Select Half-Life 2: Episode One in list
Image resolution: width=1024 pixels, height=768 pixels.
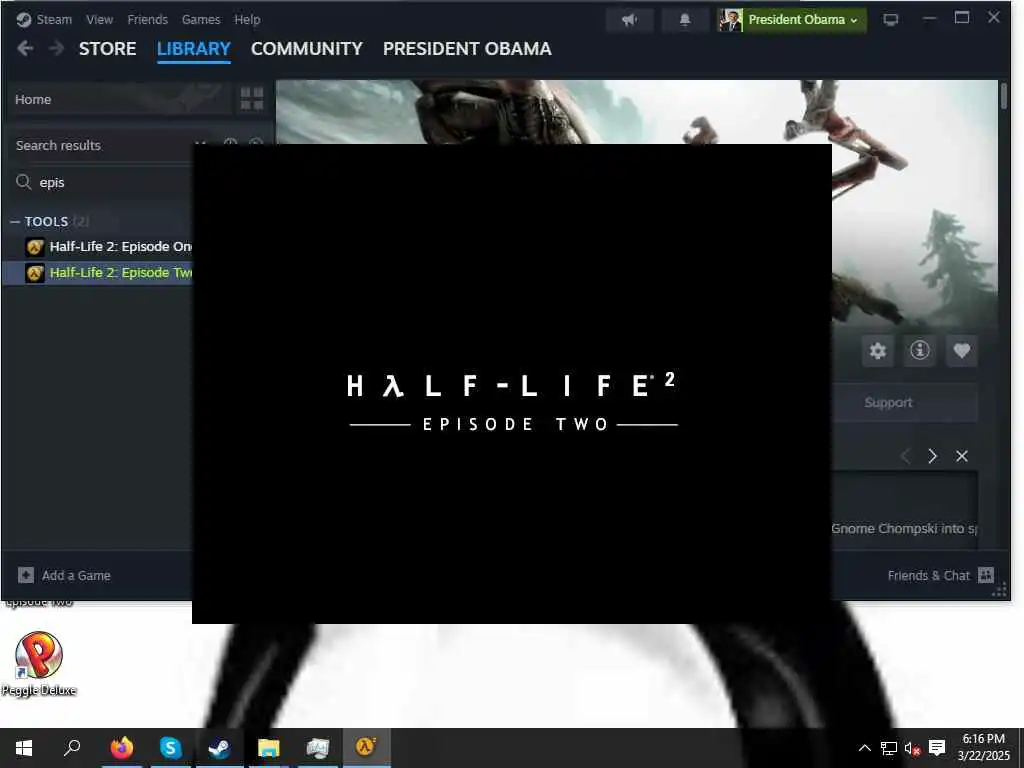click(x=121, y=247)
